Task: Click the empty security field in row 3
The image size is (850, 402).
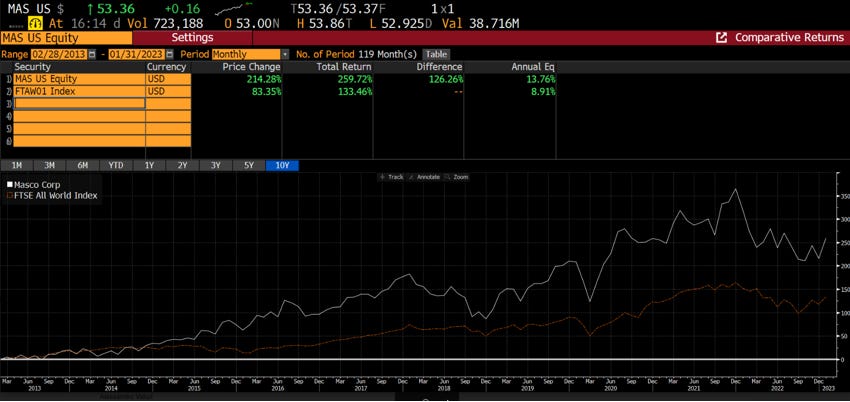Action: 79,103
